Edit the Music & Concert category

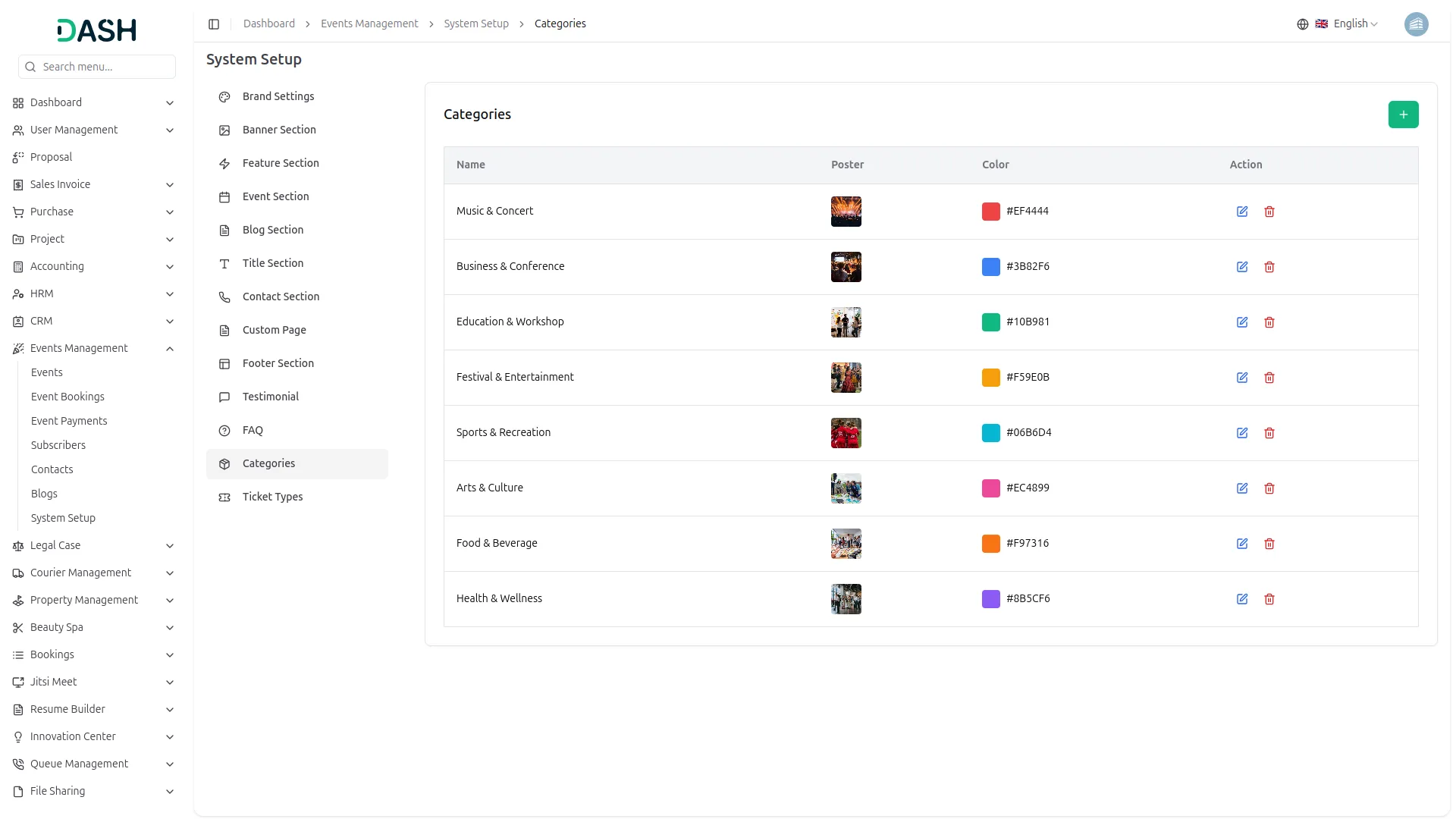[x=1242, y=212]
